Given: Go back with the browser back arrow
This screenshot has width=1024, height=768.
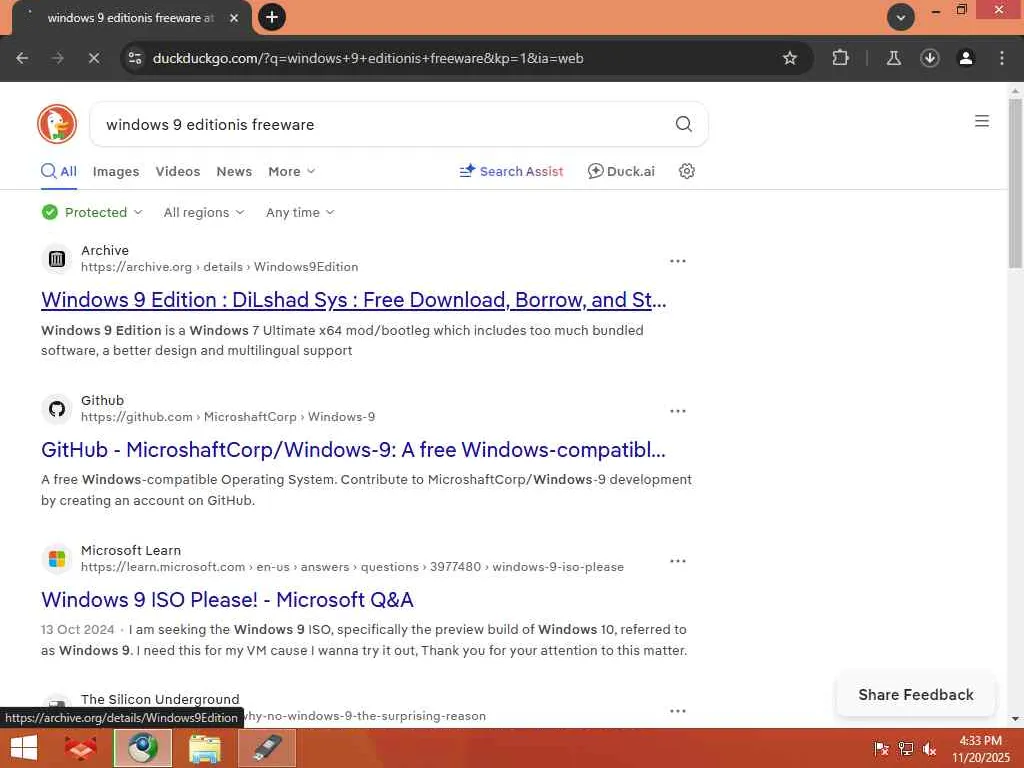Looking at the screenshot, I should (22, 58).
